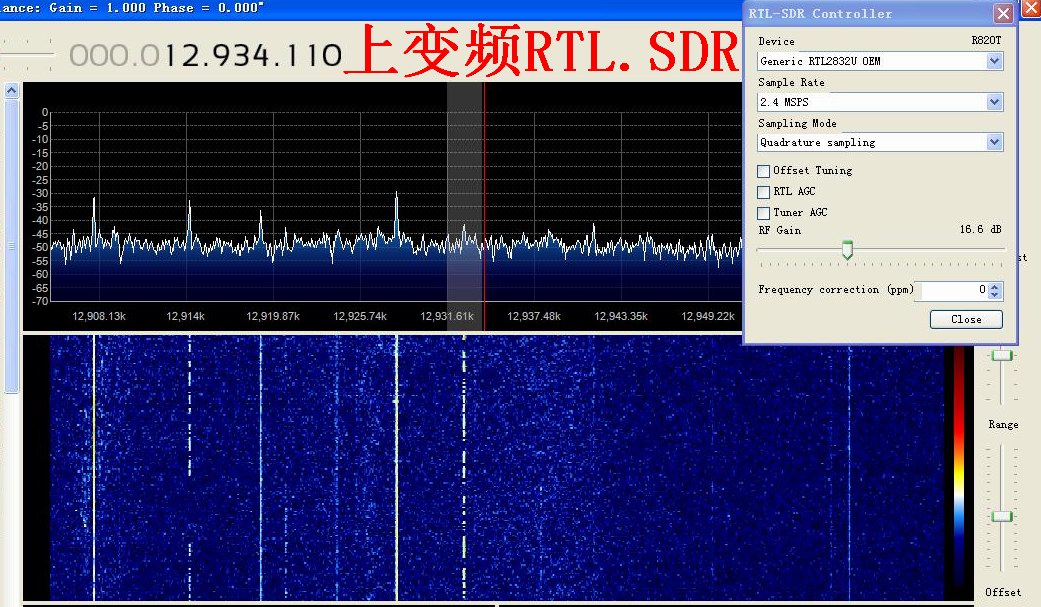The image size is (1041, 607).
Task: Increase frequency correction with the up arrow
Action: pos(995,286)
